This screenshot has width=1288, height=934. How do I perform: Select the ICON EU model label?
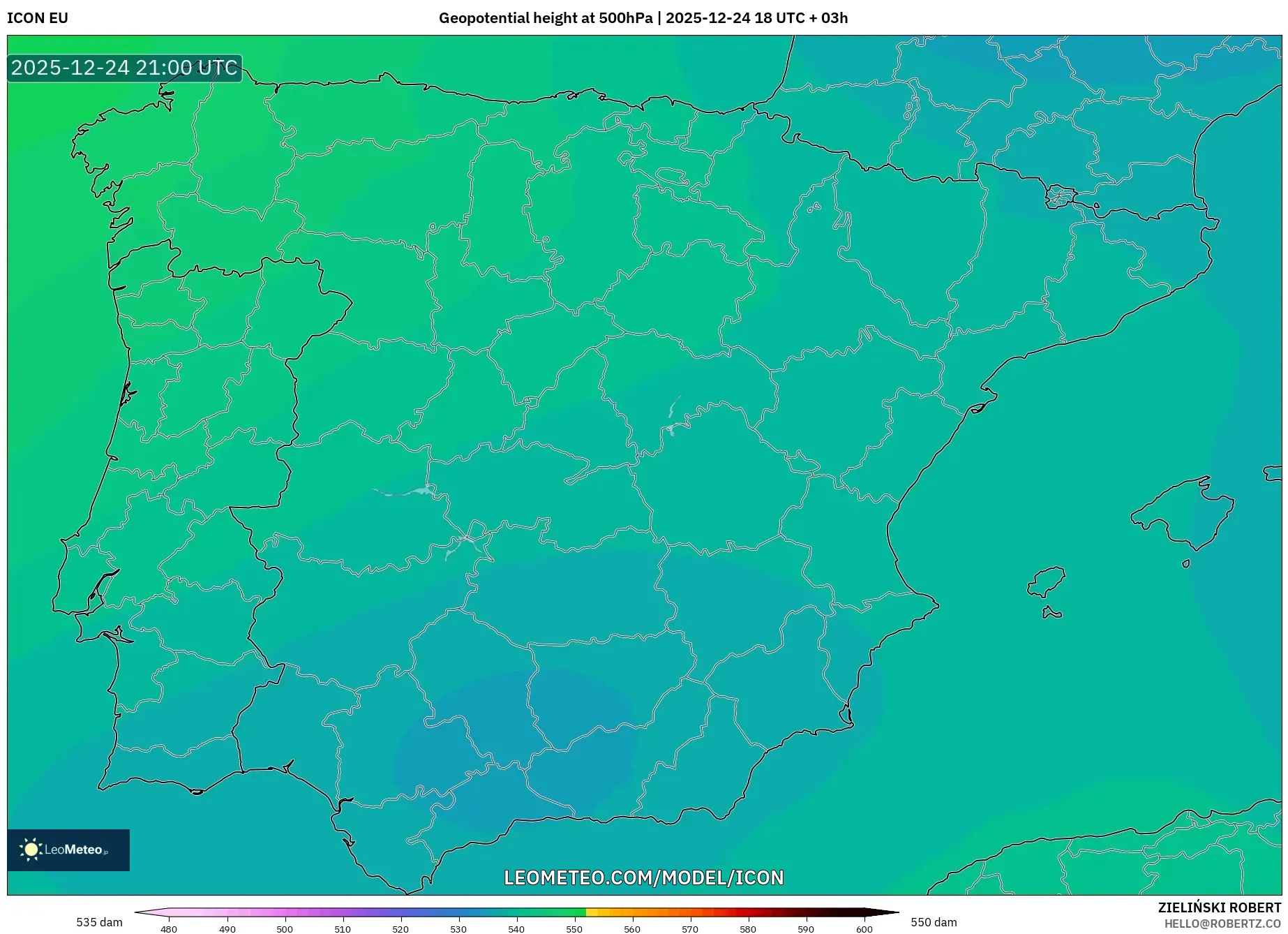click(x=37, y=18)
